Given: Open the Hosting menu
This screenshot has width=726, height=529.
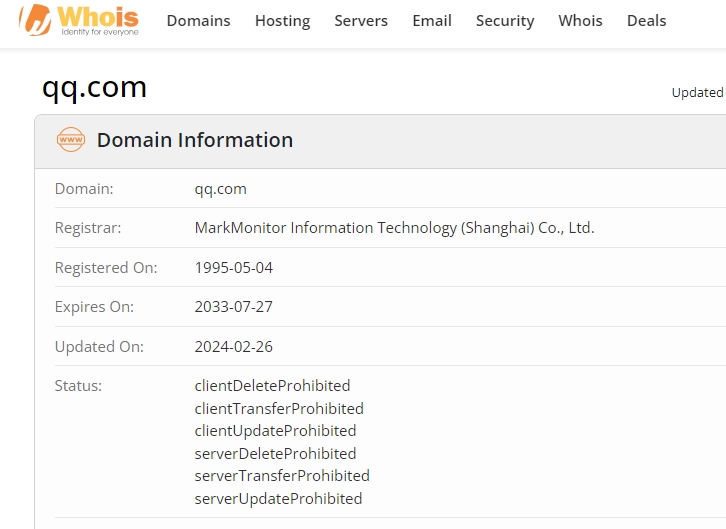Looking at the screenshot, I should click(x=282, y=21).
